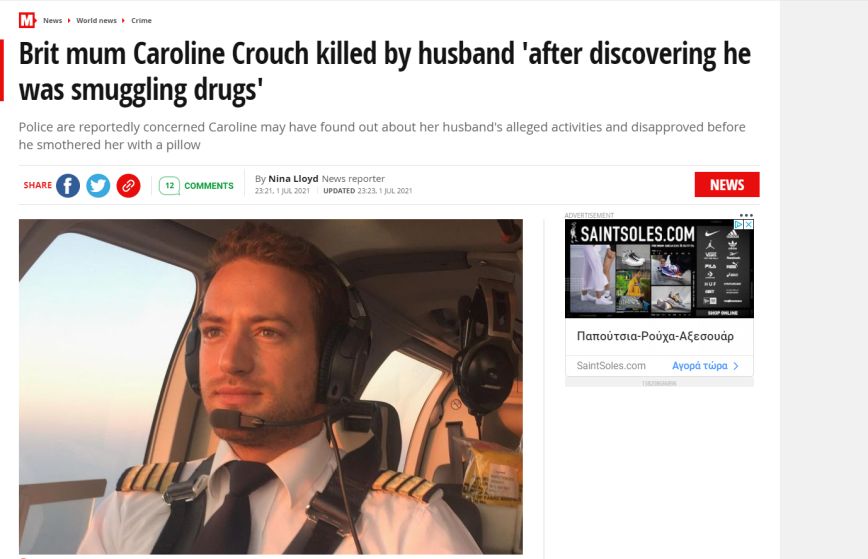Share the article on Twitter
This screenshot has width=868, height=559.
pos(98,185)
